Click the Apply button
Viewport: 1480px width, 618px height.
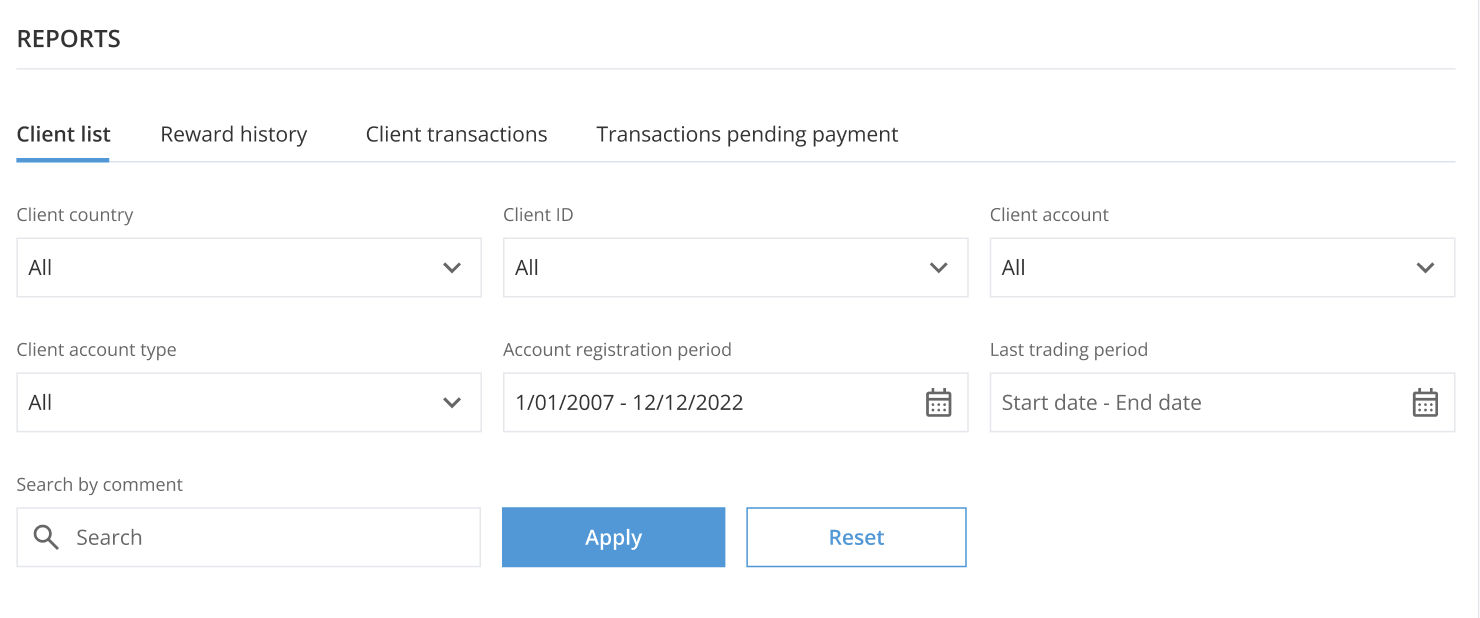click(613, 537)
